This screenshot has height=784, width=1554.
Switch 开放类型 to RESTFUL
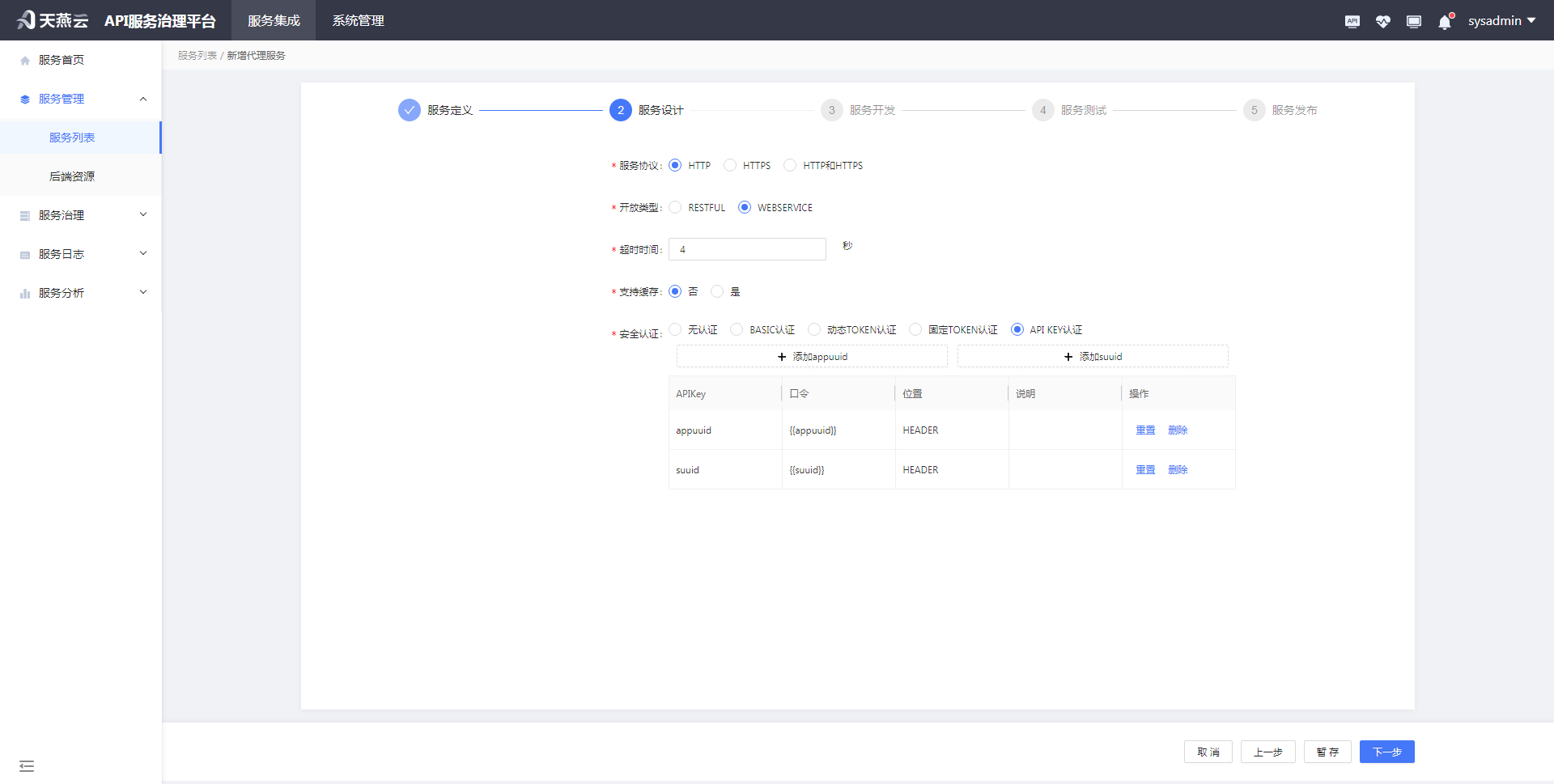[675, 207]
